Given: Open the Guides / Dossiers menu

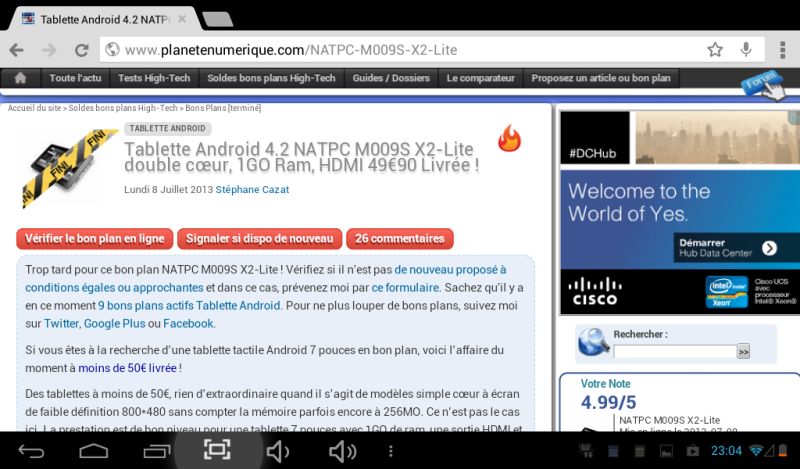Looking at the screenshot, I should pyautogui.click(x=391, y=78).
